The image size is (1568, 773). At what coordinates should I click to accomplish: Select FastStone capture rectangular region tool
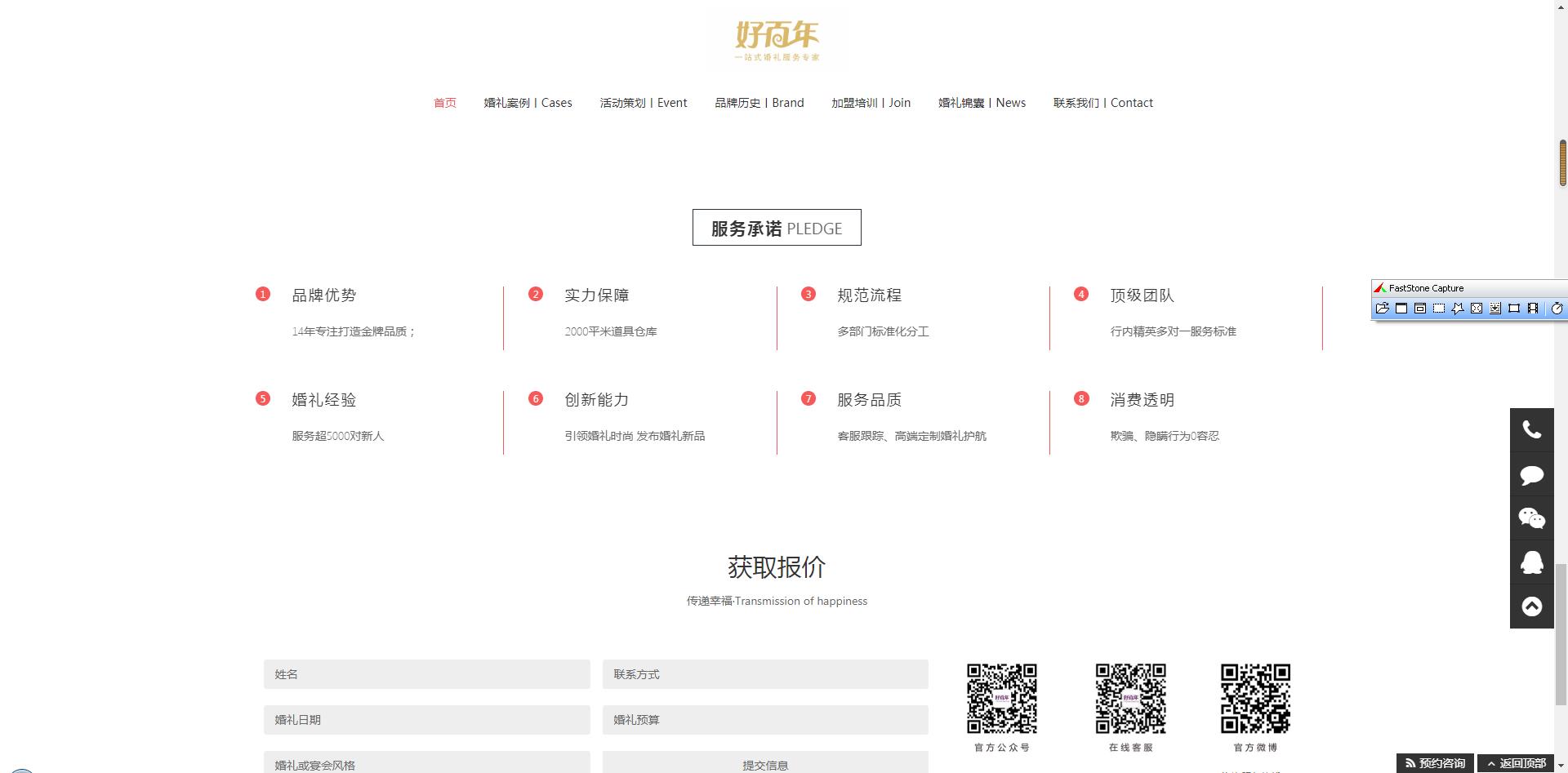[1439, 309]
